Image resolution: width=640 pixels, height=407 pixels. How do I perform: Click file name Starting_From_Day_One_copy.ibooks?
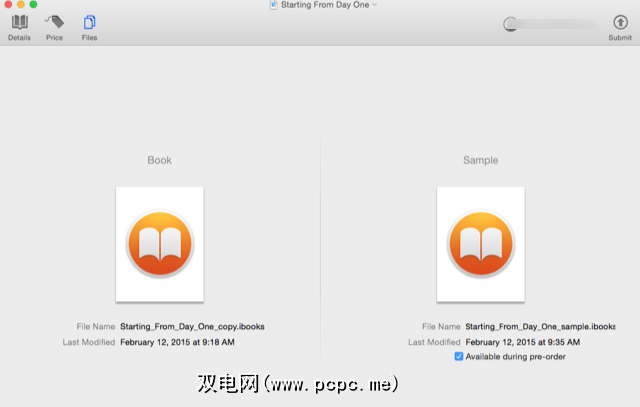(x=192, y=327)
